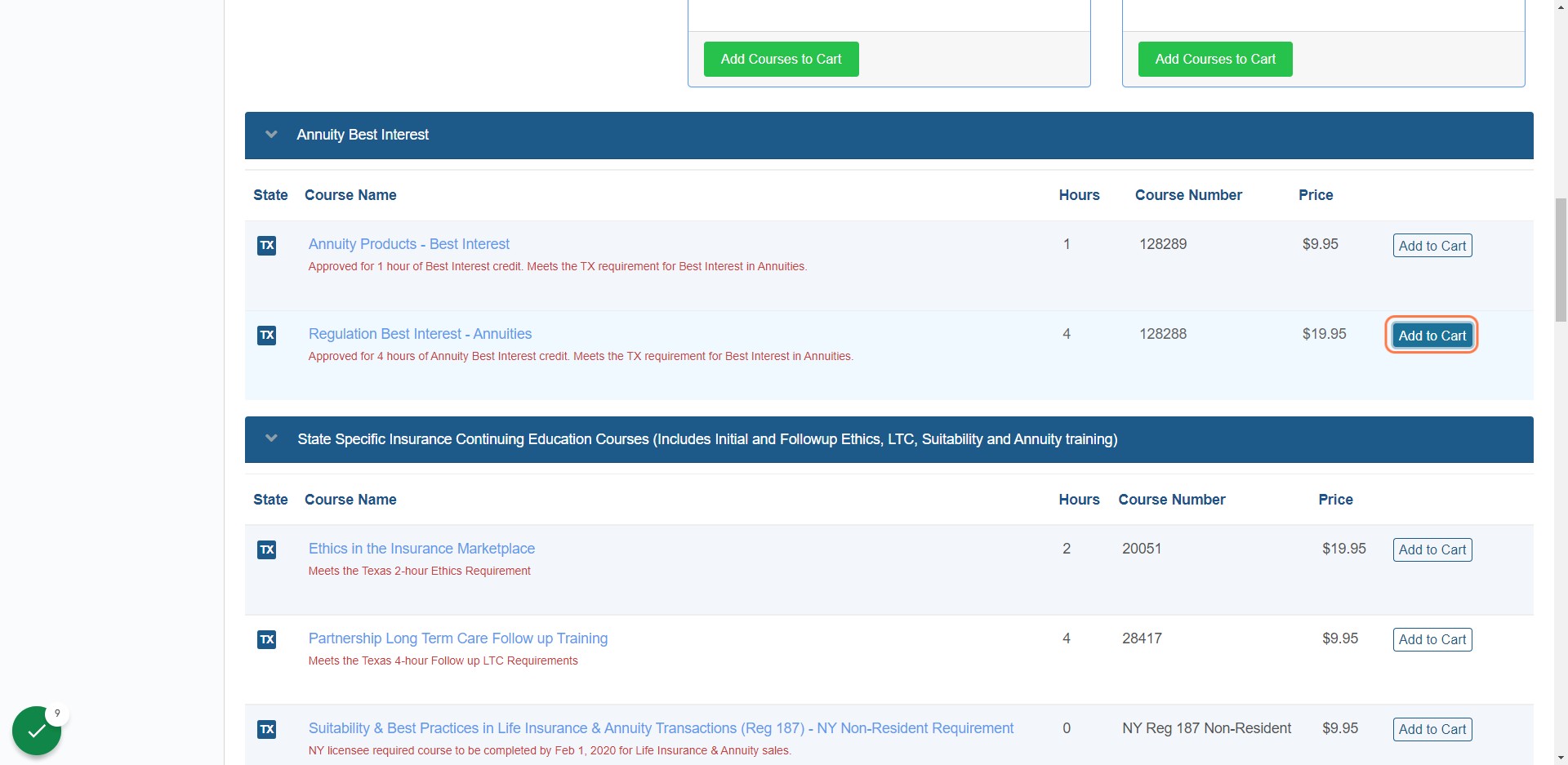
Task: Open Suitability & Best Practices Reg 187 course link
Action: pyautogui.click(x=661, y=728)
